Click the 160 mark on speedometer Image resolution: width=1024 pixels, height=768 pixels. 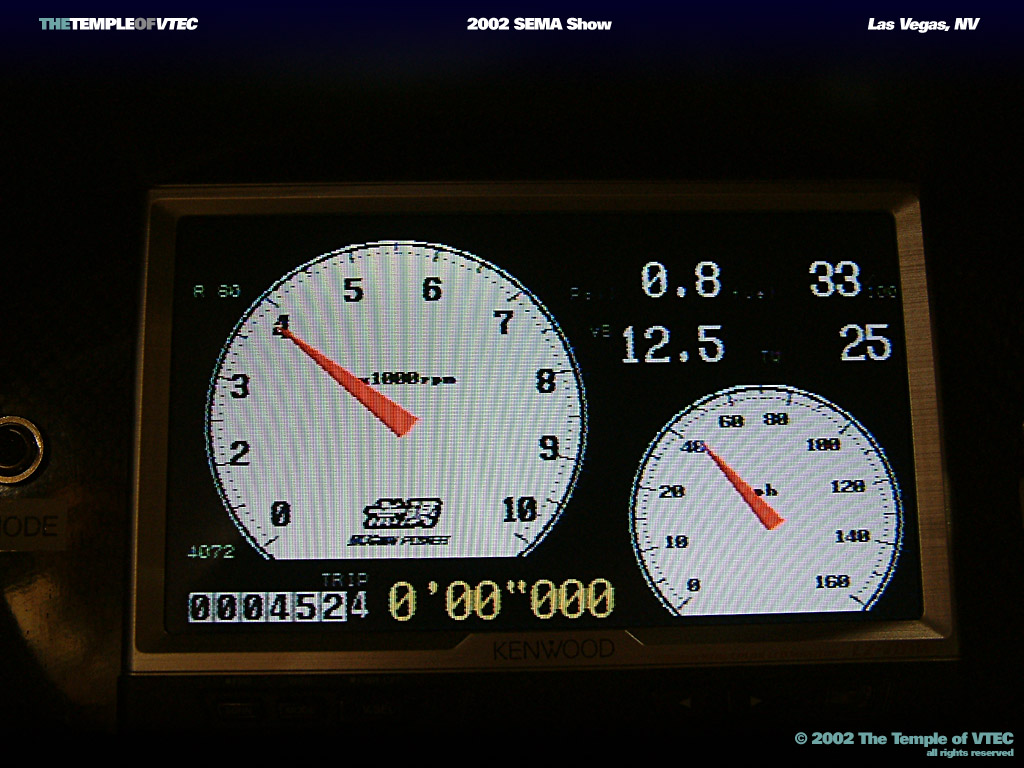point(832,581)
